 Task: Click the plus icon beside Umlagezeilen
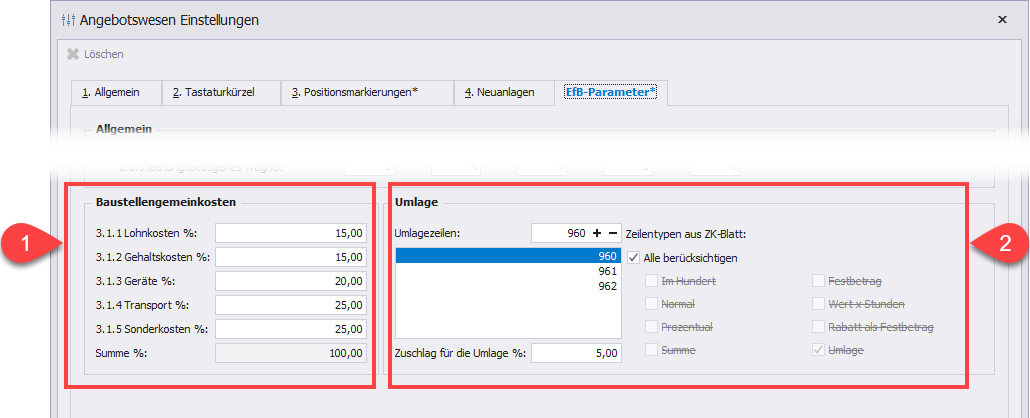[x=598, y=233]
